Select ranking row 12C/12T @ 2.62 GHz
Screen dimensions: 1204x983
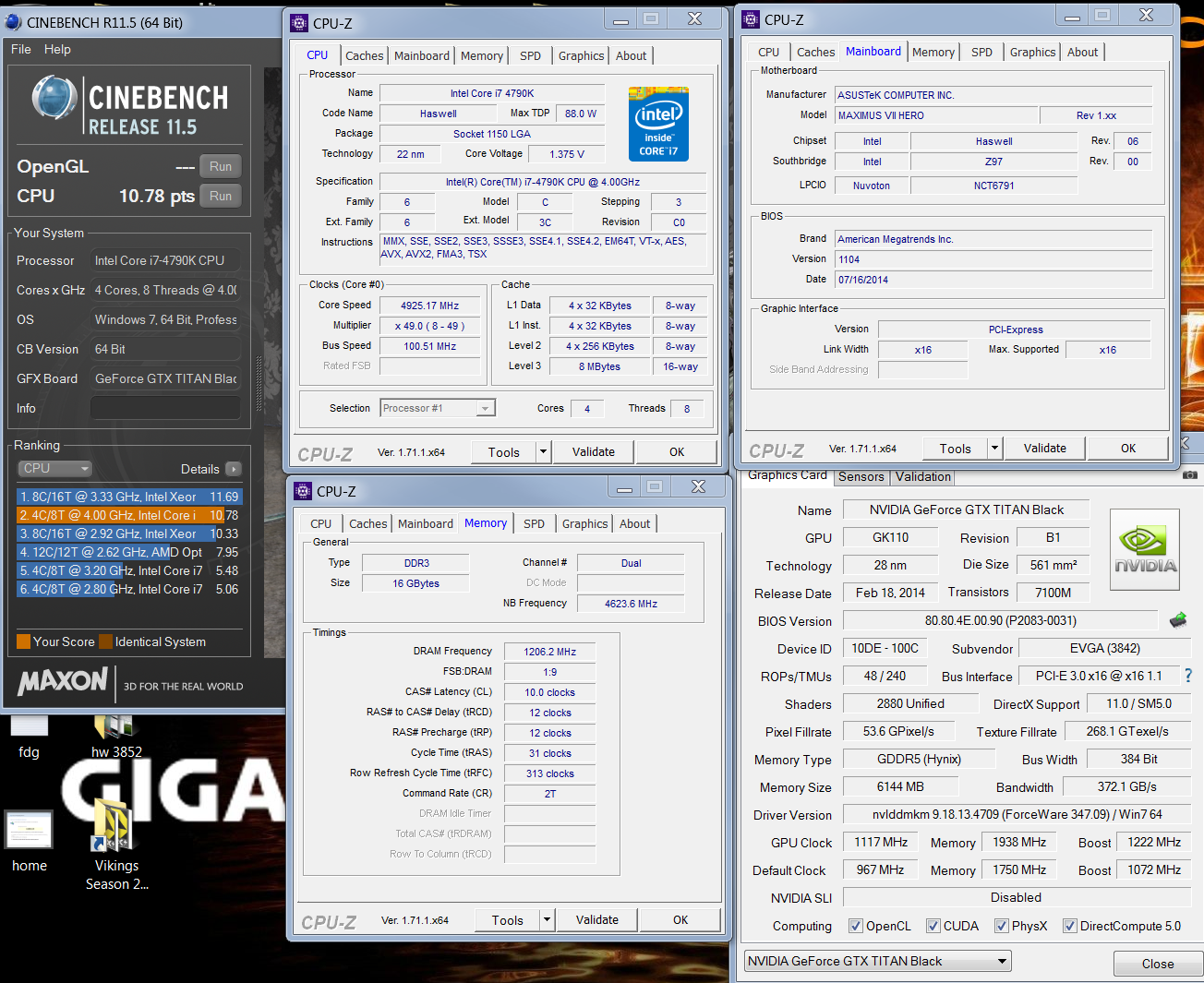pyautogui.click(x=128, y=552)
